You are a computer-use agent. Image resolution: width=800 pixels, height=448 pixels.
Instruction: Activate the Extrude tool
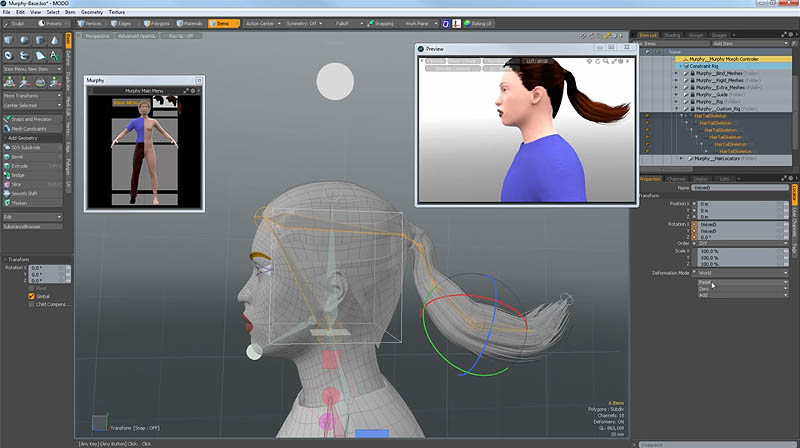[18, 165]
